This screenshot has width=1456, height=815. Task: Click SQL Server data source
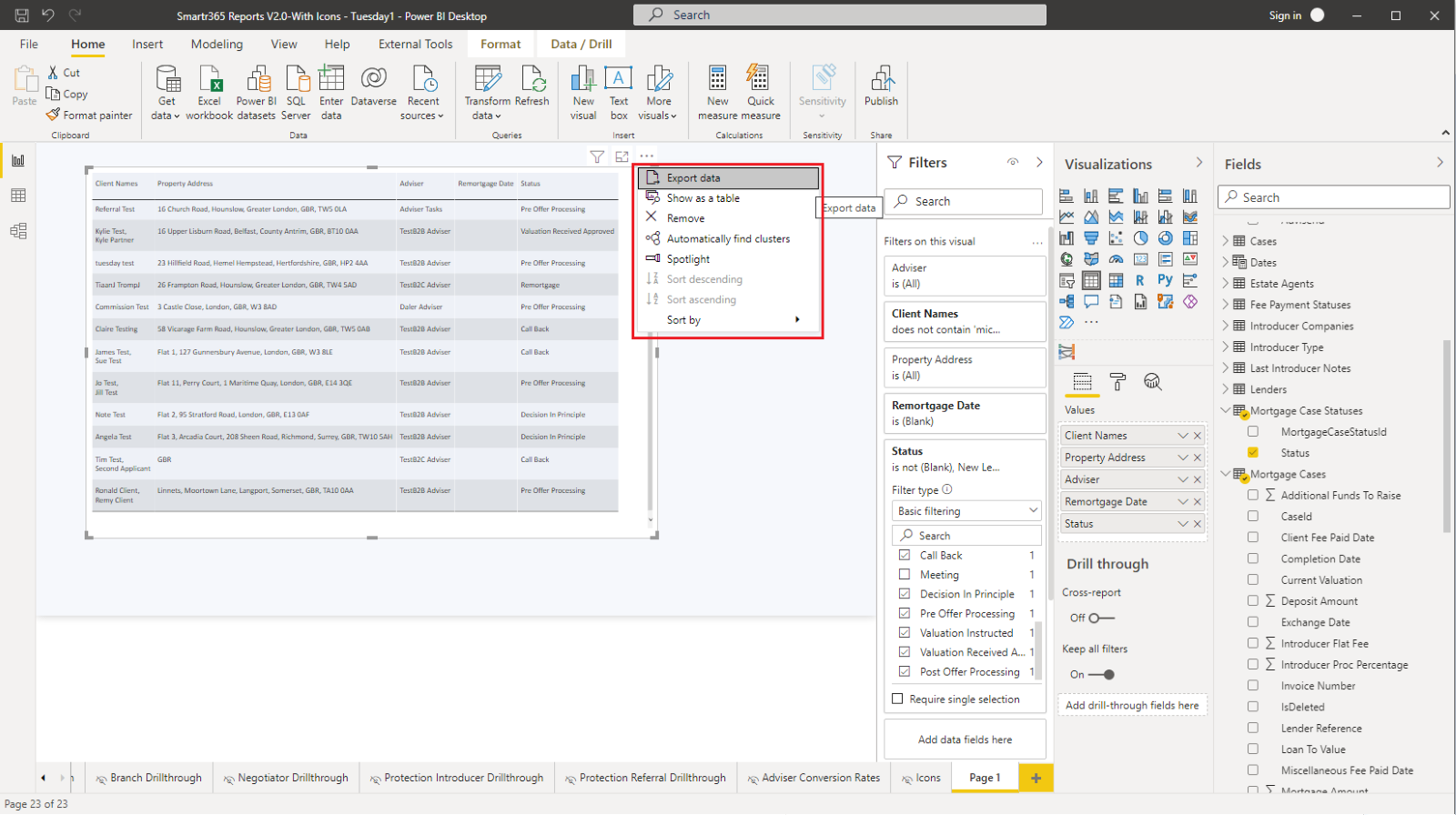(296, 92)
